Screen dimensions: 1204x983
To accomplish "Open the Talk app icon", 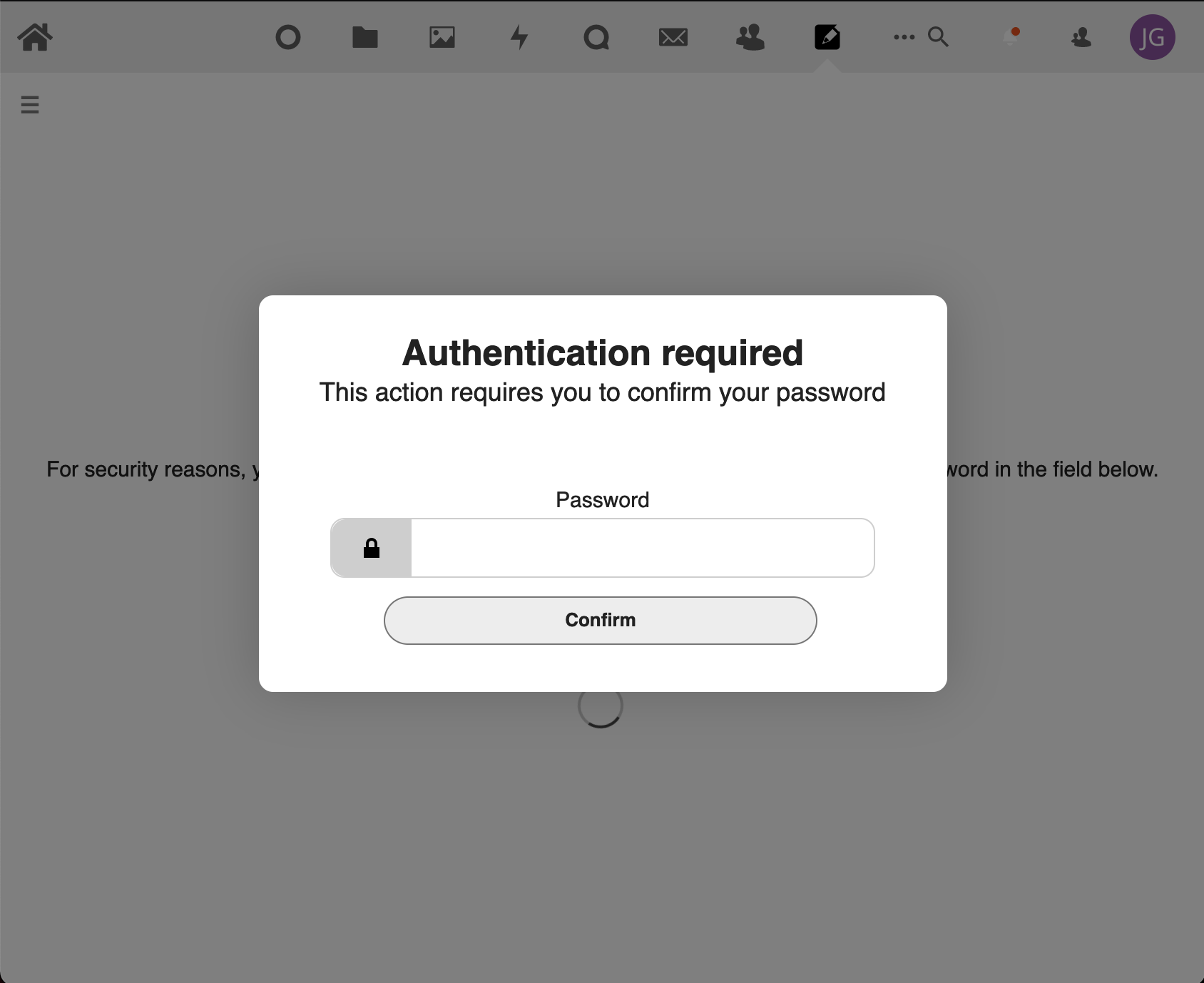I will point(596,37).
